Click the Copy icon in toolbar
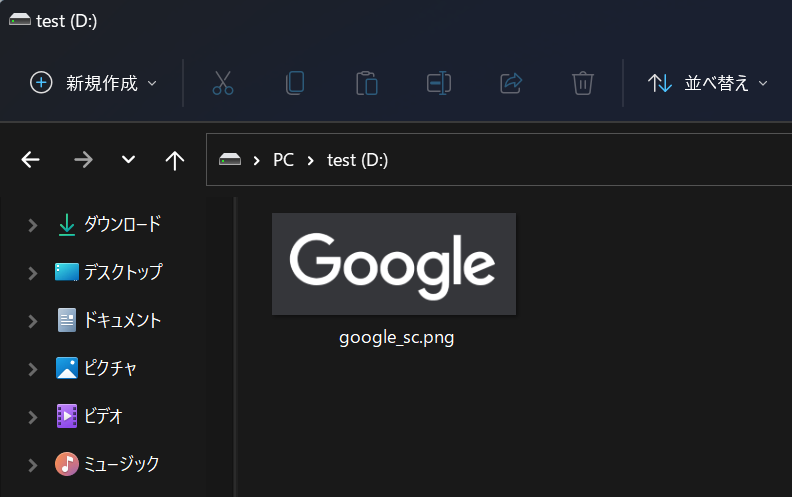Screen dimensions: 792x497 point(295,83)
